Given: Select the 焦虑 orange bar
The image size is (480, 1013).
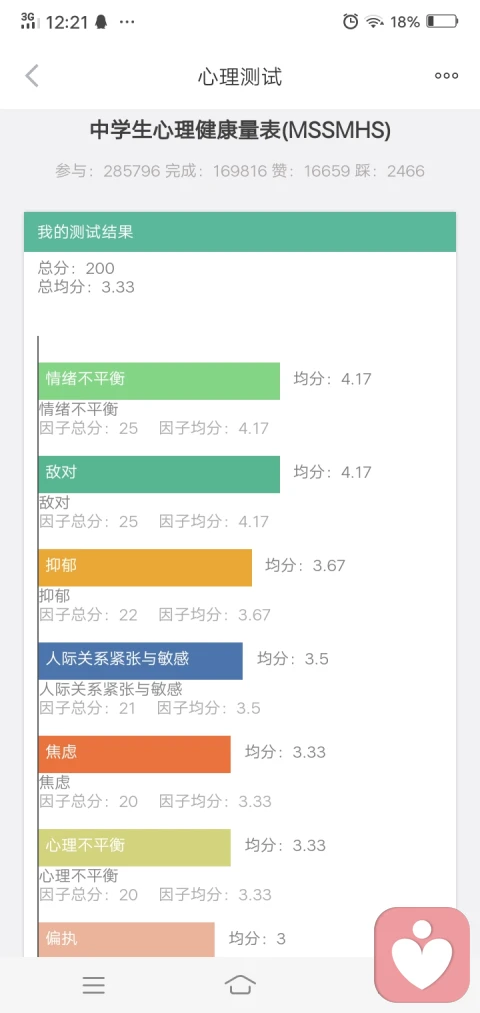Looking at the screenshot, I should 134,754.
